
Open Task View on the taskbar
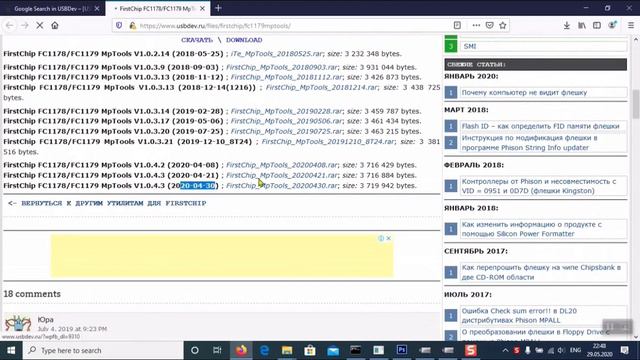[x=218, y=350]
